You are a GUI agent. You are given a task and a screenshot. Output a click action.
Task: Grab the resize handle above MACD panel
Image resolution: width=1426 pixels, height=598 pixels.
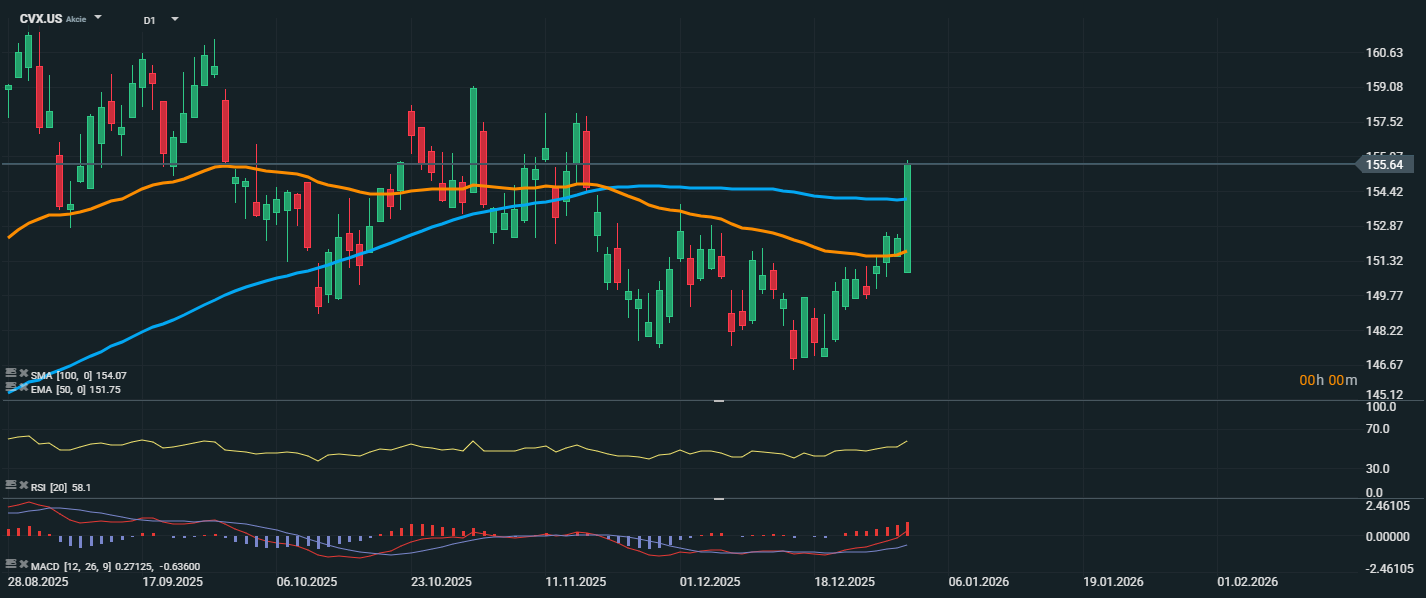click(717, 498)
